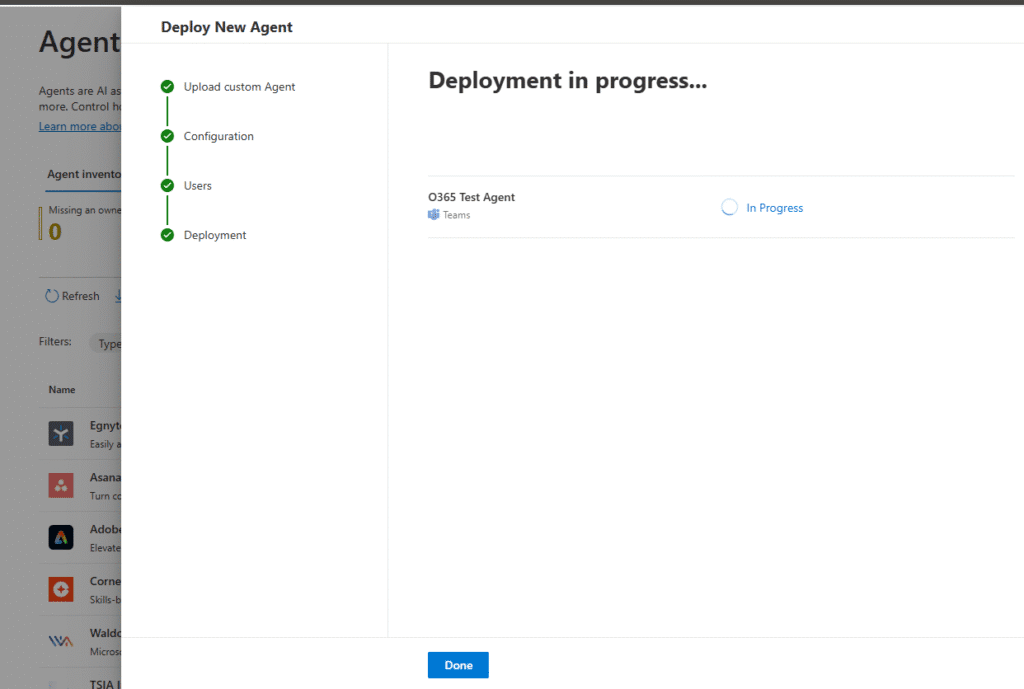The image size is (1024, 689).
Task: Click the Deployment step checkmark icon
Action: pyautogui.click(x=167, y=235)
